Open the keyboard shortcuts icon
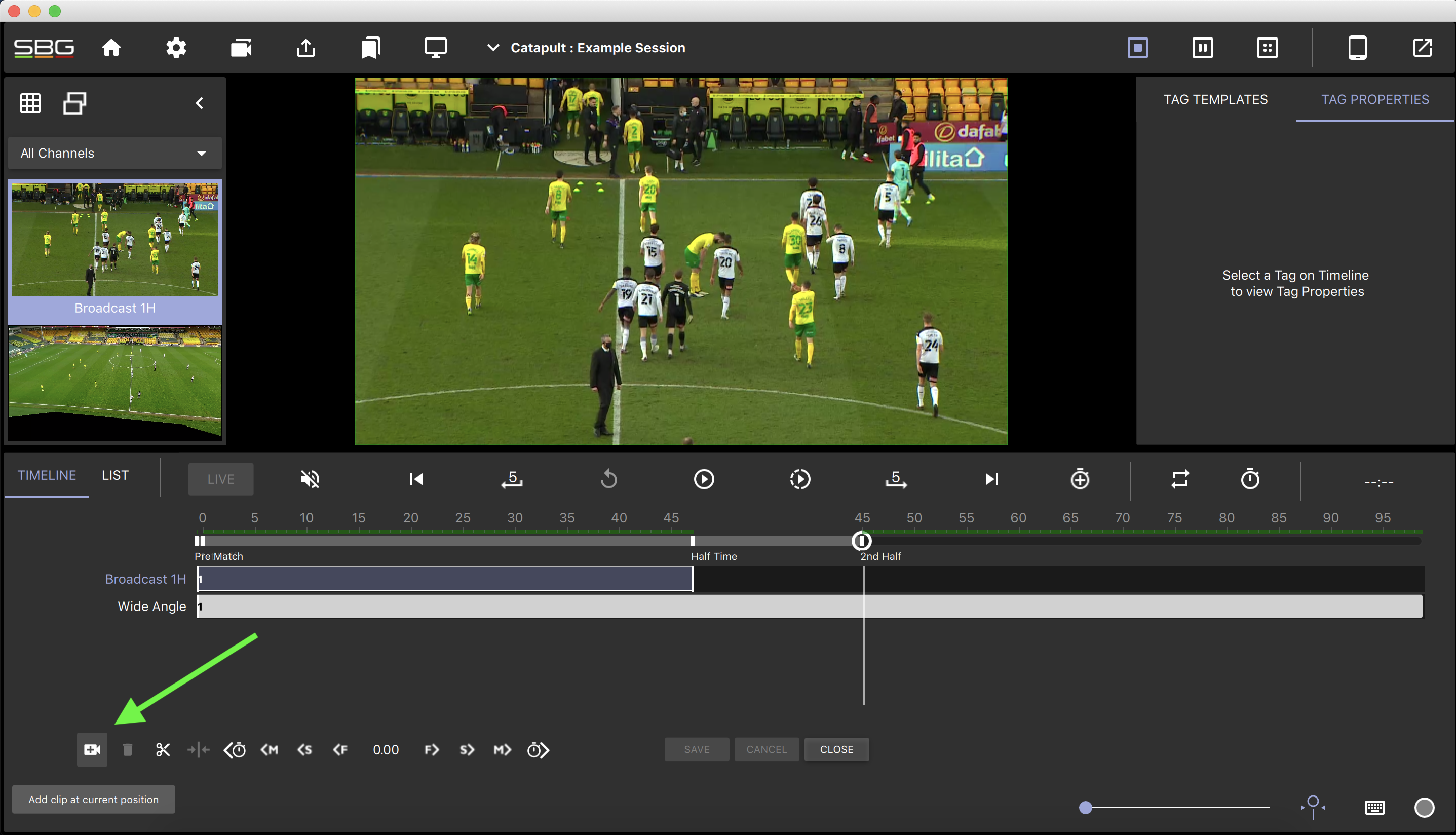Image resolution: width=1456 pixels, height=835 pixels. coord(1374,808)
